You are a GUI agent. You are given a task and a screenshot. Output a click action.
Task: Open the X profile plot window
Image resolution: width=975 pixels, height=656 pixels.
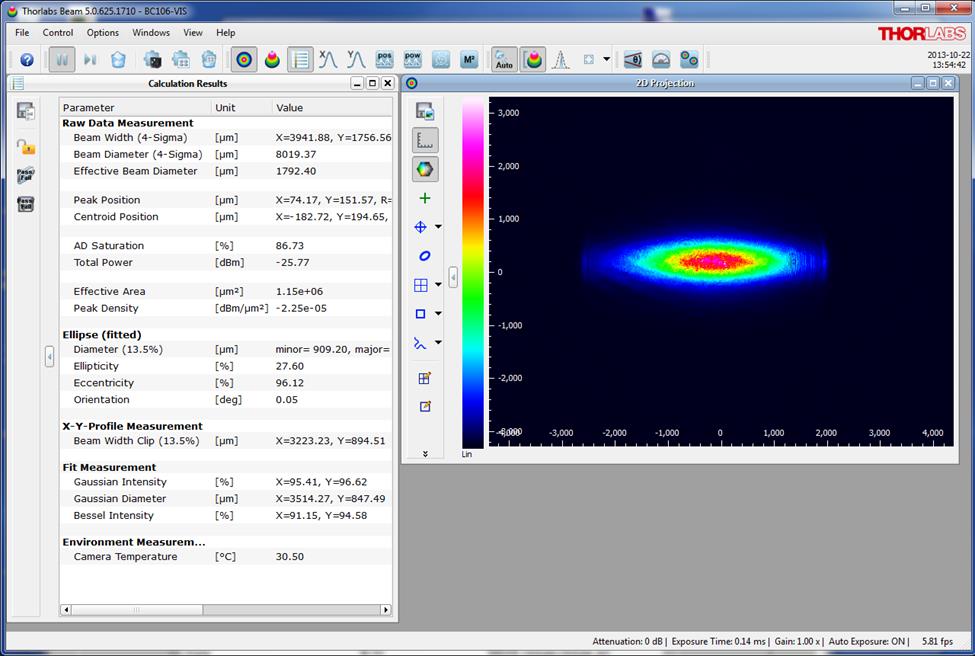328,60
